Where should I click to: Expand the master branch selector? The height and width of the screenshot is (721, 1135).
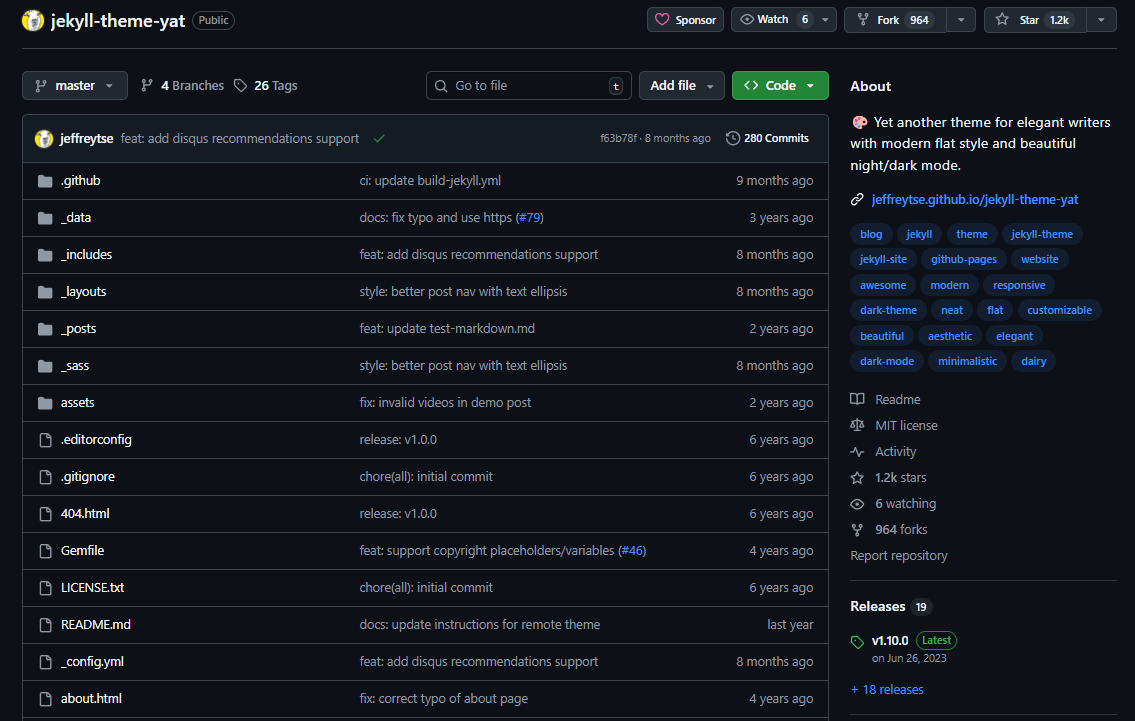(74, 85)
